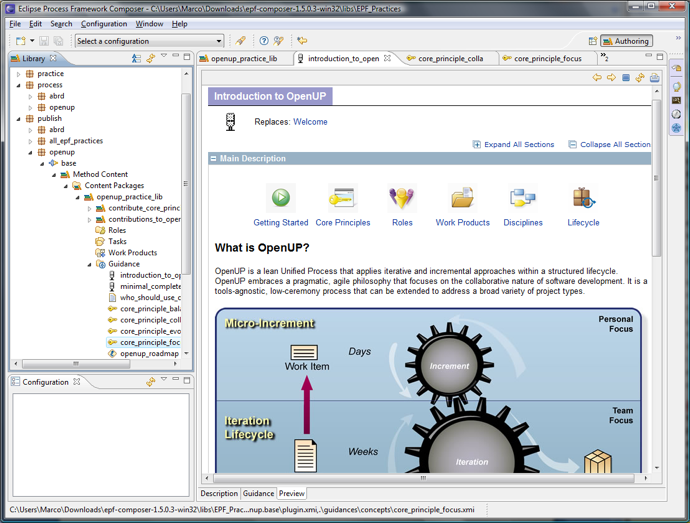Click the New toolbar icon
This screenshot has width=690, height=523.
(20, 41)
